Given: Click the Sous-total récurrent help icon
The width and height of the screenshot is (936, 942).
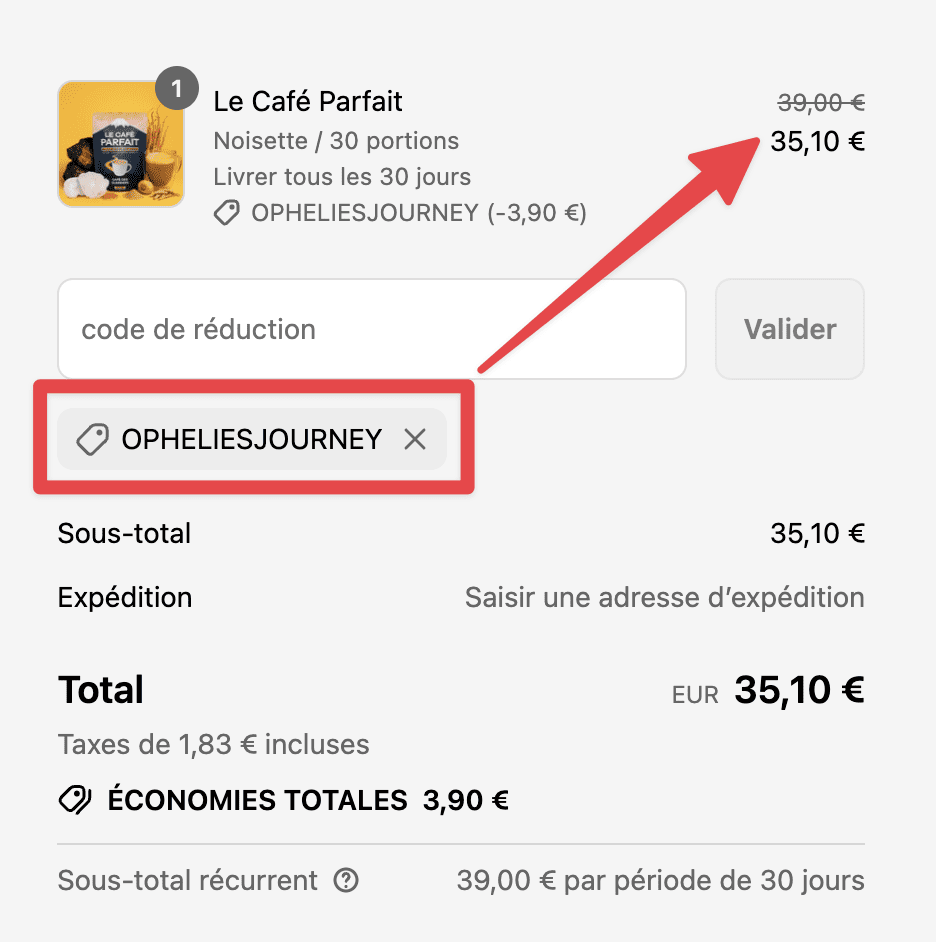Looking at the screenshot, I should (346, 880).
